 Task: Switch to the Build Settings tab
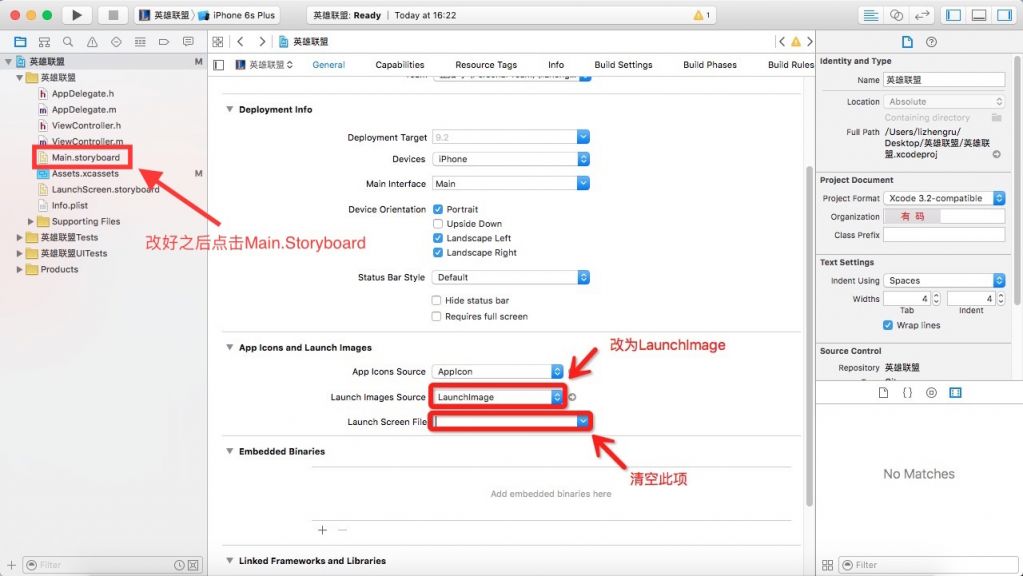(623, 65)
